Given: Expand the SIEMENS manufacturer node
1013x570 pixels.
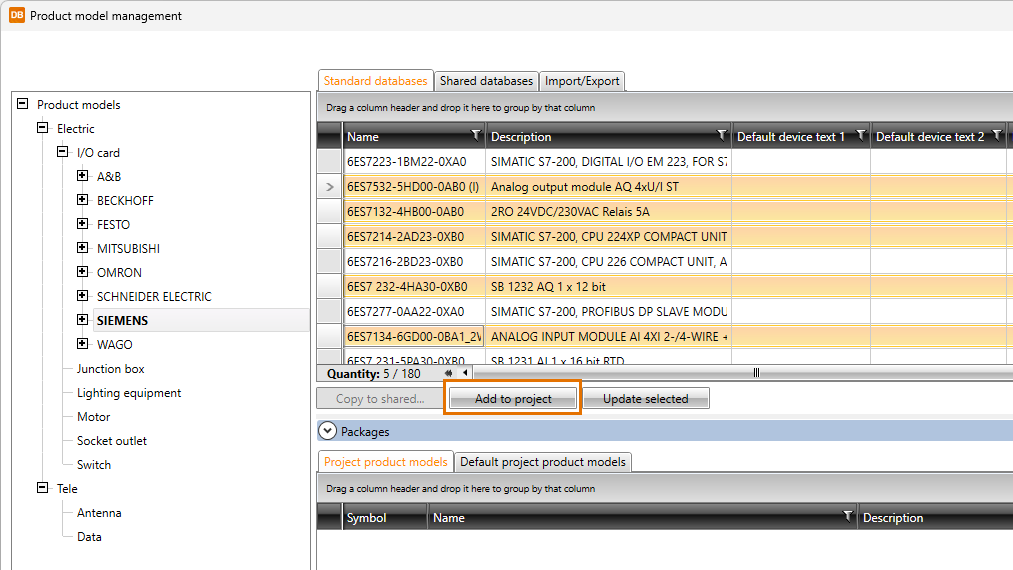Looking at the screenshot, I should 82,320.
